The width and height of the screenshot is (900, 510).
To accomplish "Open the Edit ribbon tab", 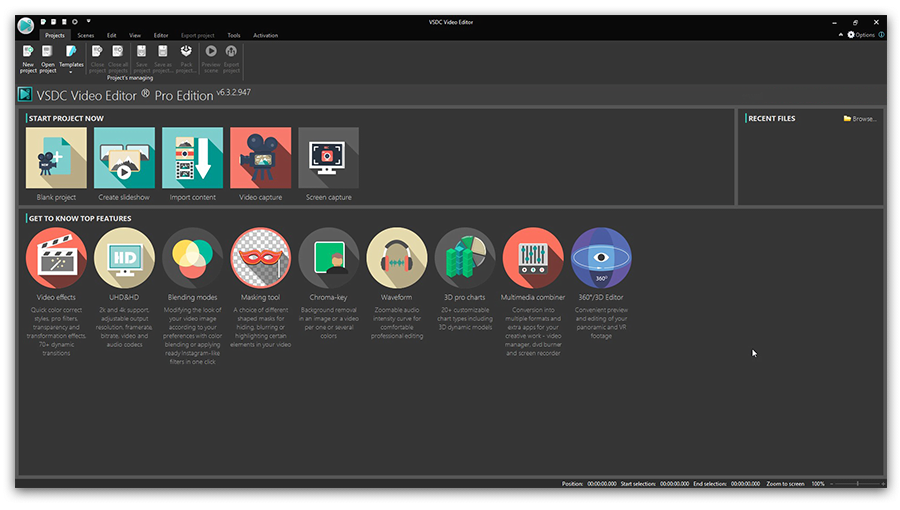I will [111, 35].
